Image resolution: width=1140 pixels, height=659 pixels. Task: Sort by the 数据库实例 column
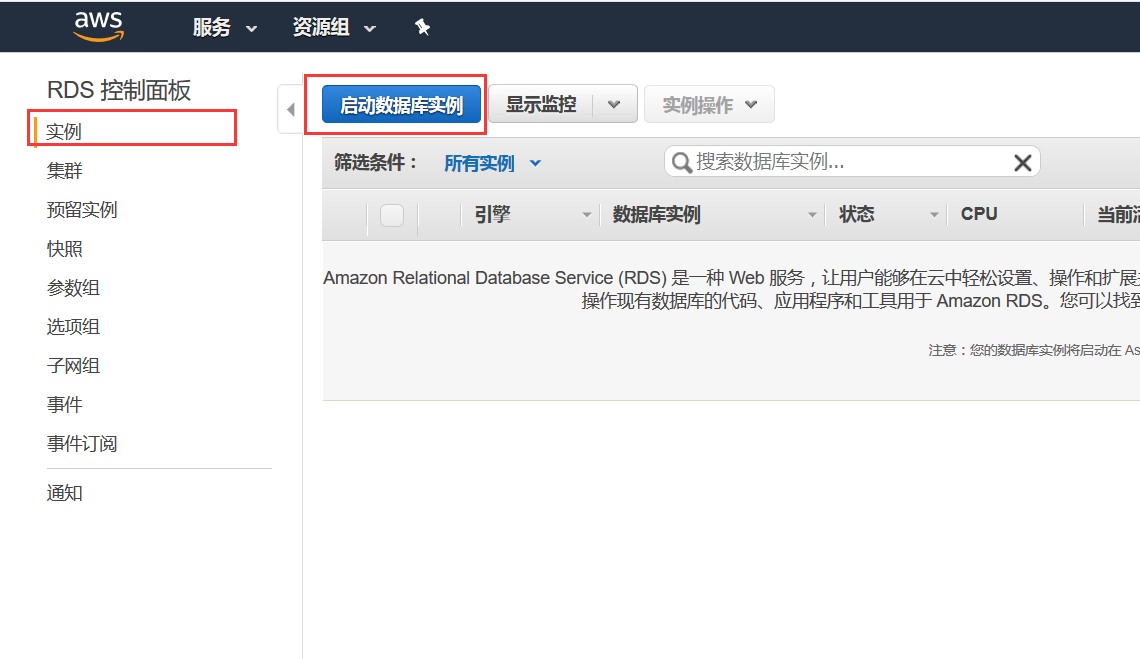712,215
